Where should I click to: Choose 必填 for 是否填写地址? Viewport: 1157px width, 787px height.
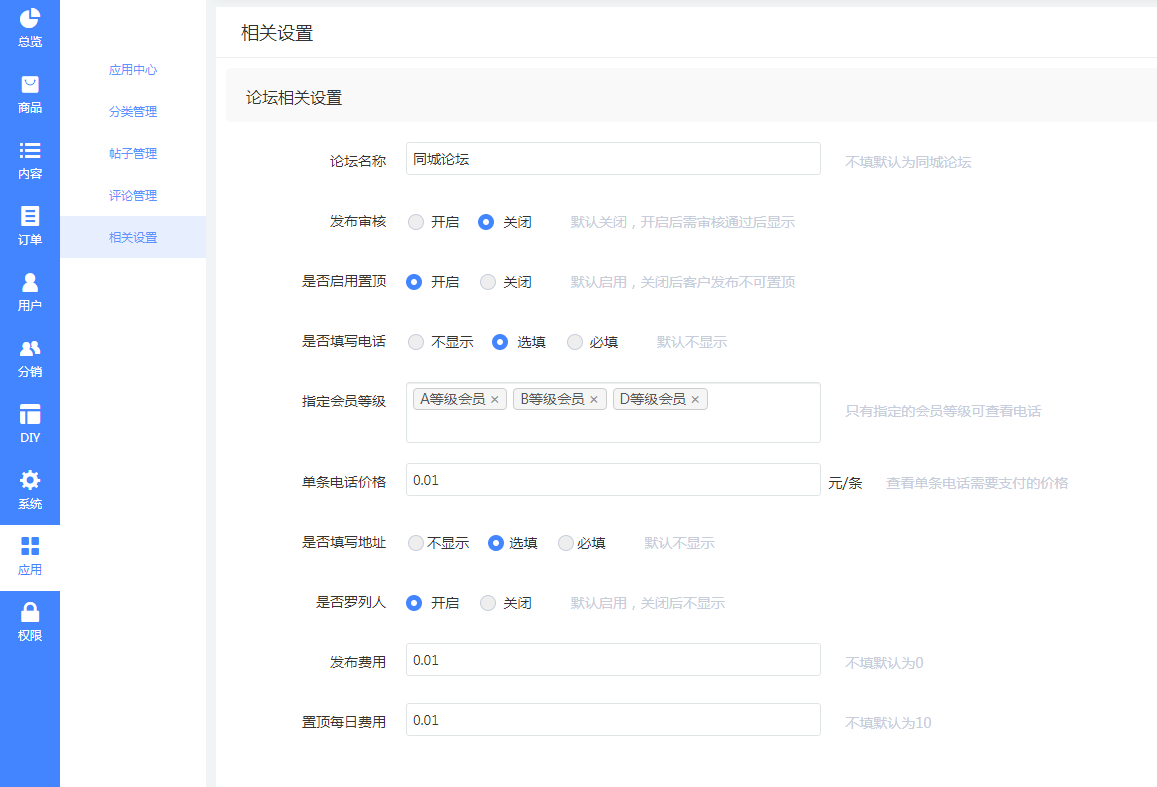566,543
